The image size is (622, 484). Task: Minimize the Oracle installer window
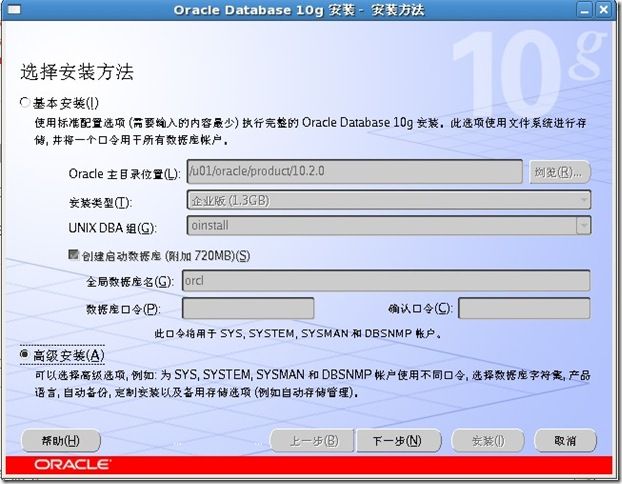coord(584,10)
